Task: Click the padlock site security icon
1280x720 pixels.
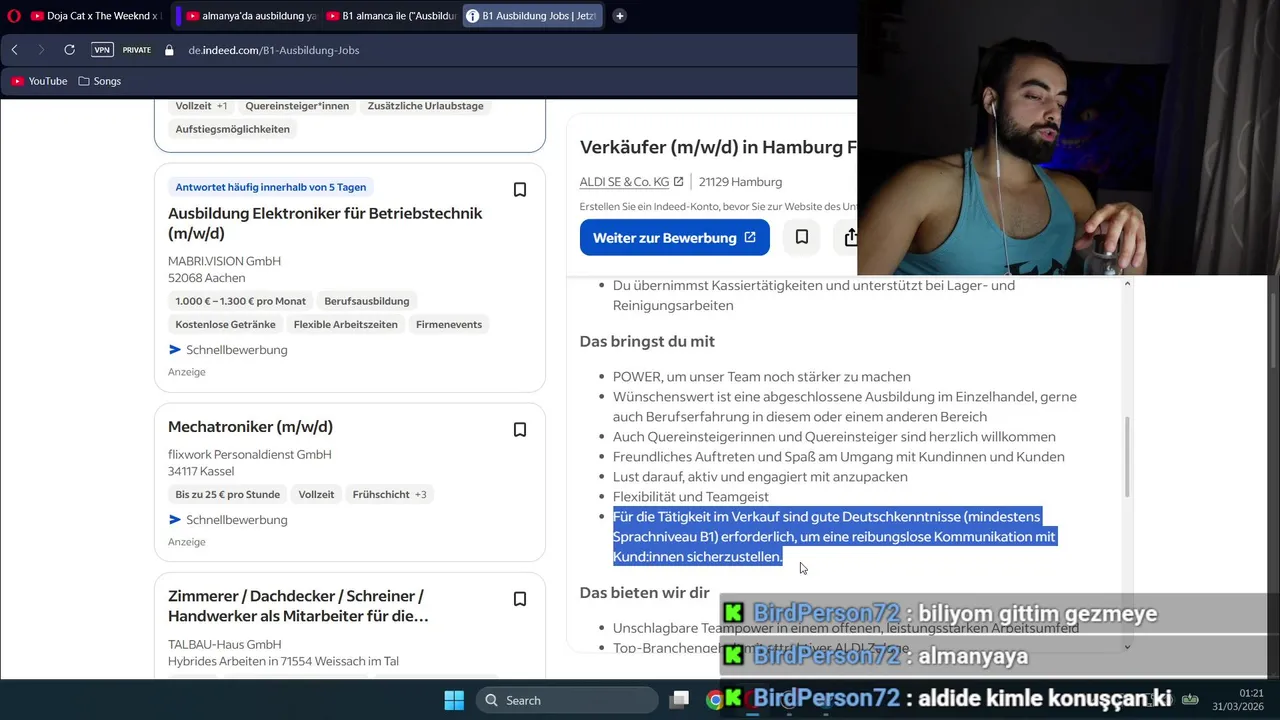Action: (169, 50)
